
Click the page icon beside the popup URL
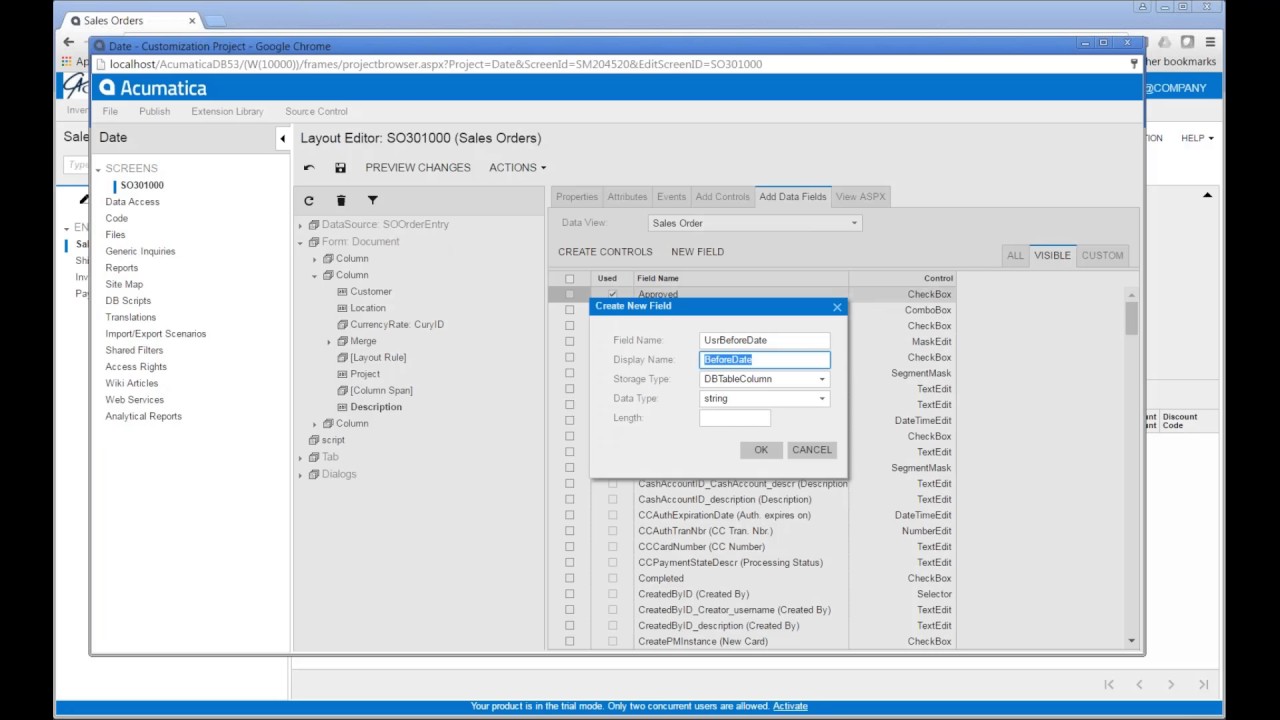click(100, 64)
